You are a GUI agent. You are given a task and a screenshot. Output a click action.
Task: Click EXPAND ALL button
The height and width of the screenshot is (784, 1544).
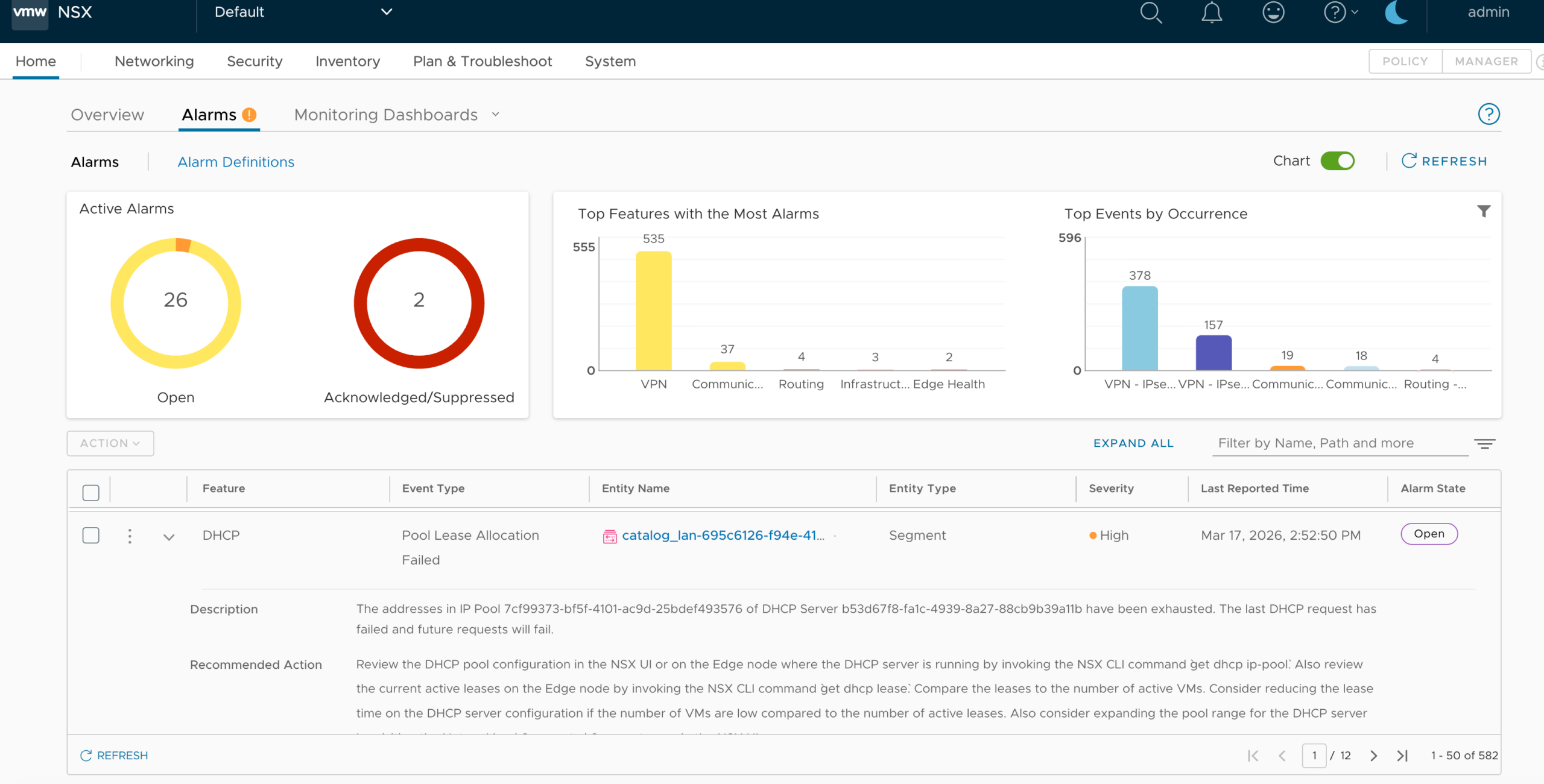pyautogui.click(x=1133, y=443)
